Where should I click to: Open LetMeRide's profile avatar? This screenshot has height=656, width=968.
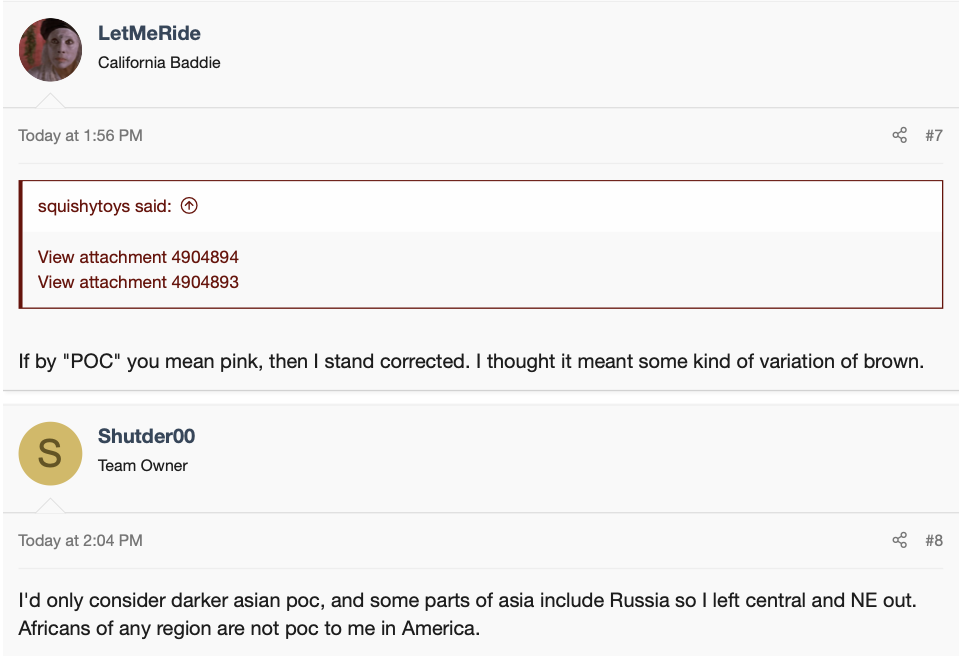[x=50, y=50]
